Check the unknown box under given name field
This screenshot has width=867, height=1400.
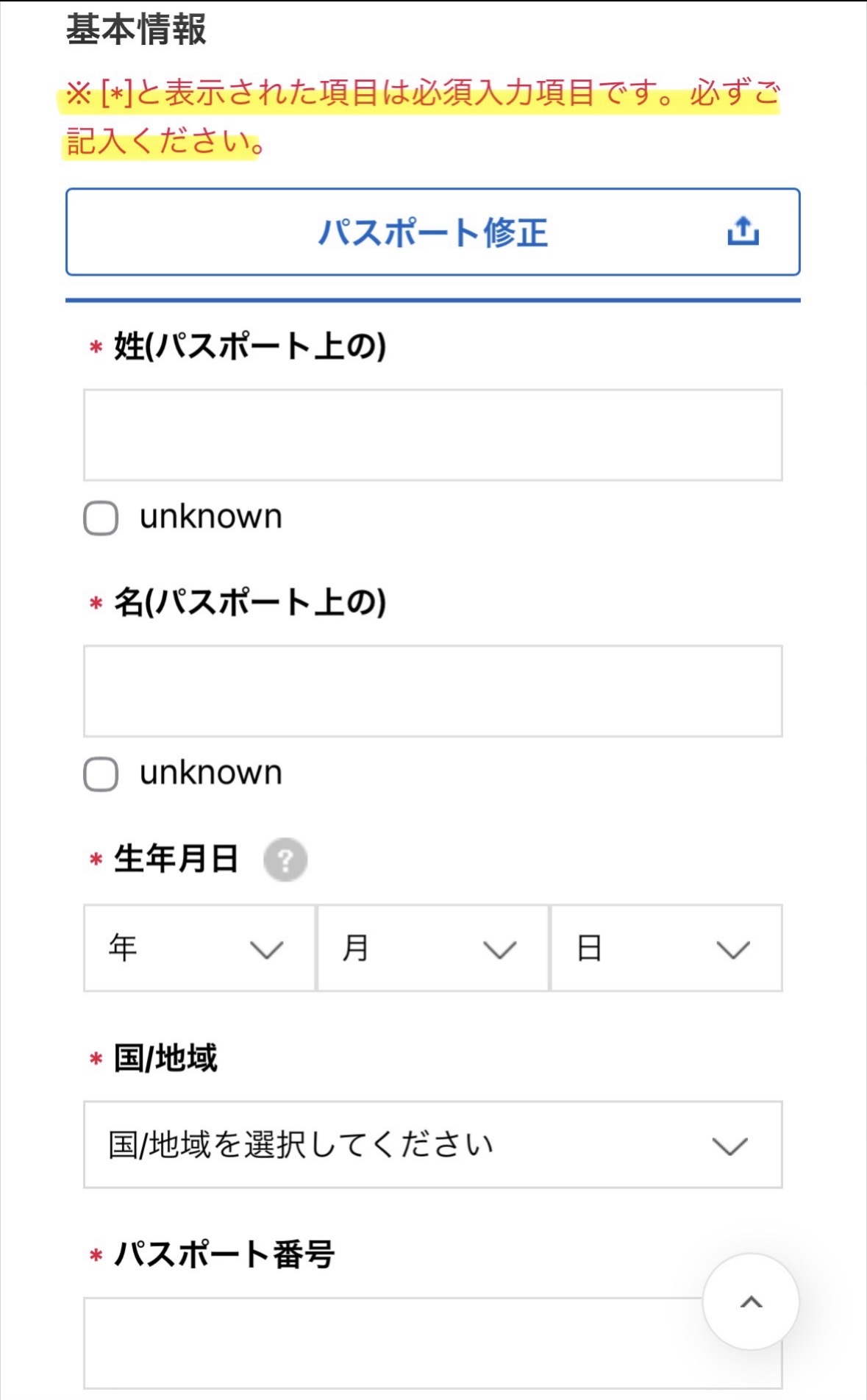click(100, 773)
